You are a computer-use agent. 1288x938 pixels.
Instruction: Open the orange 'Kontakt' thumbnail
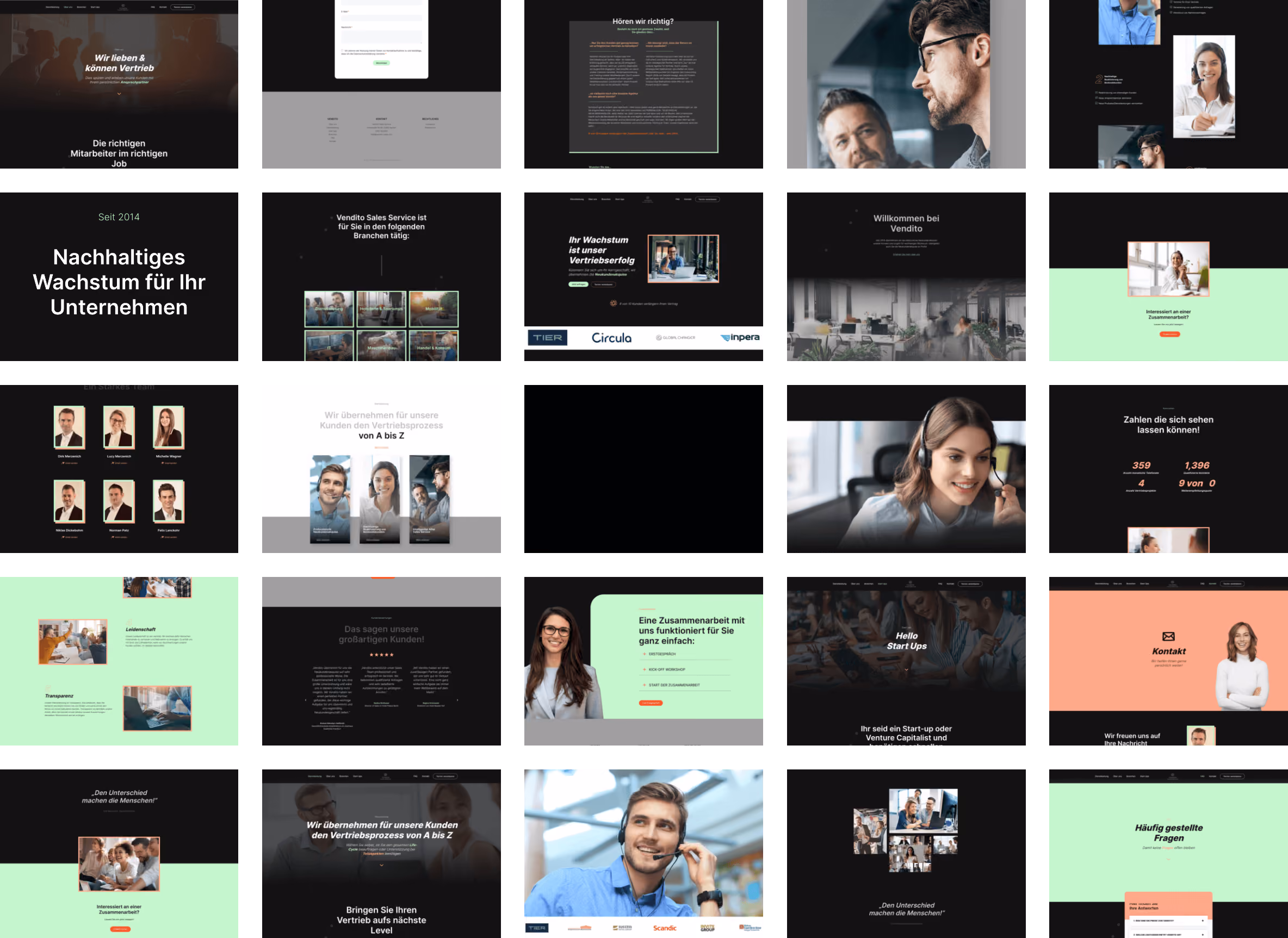pos(1168,661)
